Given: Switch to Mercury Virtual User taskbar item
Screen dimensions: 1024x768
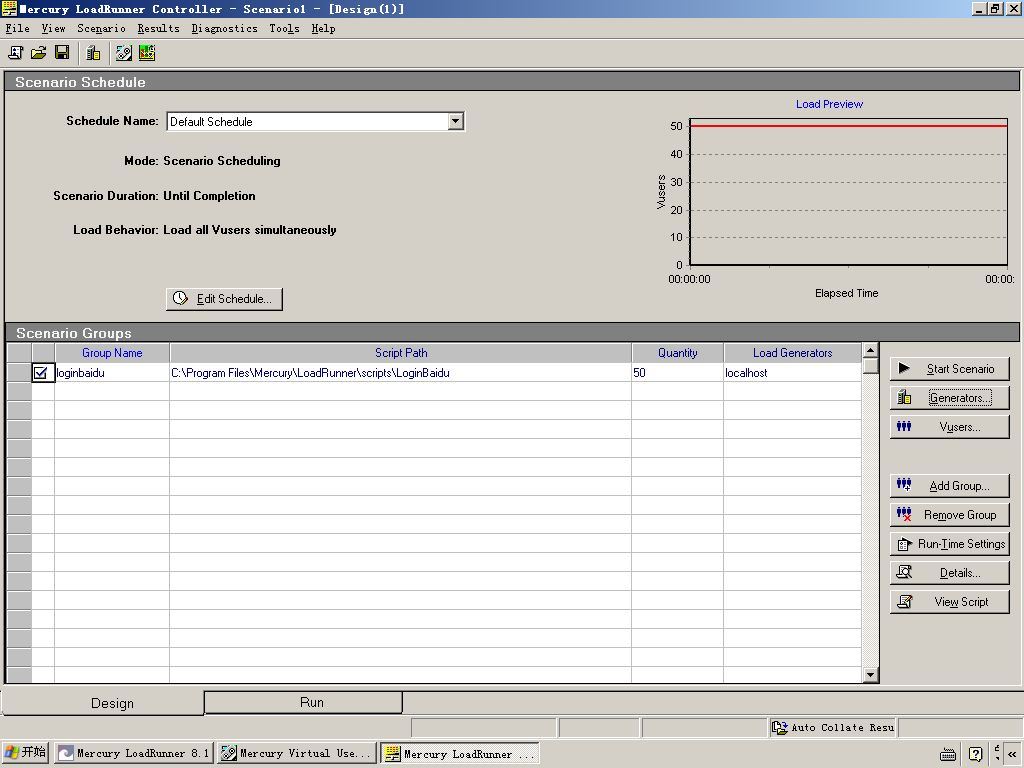Looking at the screenshot, I should pyautogui.click(x=296, y=753).
